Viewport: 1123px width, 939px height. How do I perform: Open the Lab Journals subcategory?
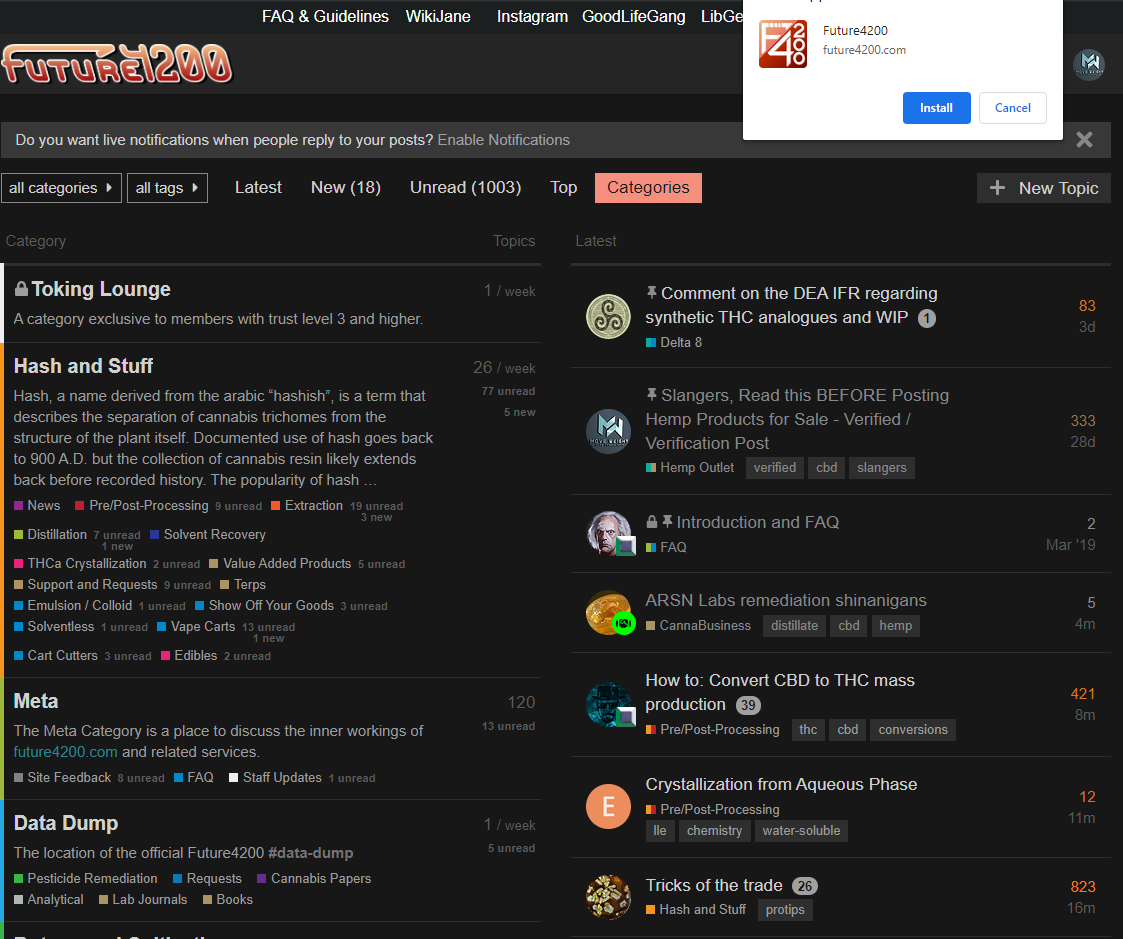[x=143, y=900]
